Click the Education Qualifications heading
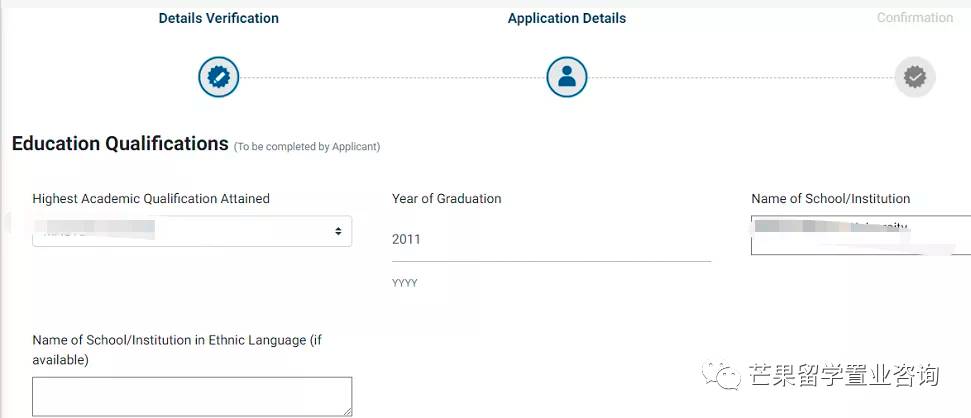This screenshot has height=418, width=971. pos(120,144)
